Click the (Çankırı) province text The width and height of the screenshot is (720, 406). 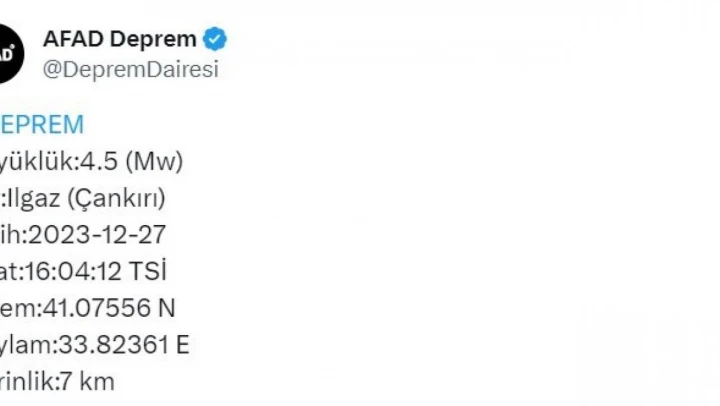tap(117, 198)
